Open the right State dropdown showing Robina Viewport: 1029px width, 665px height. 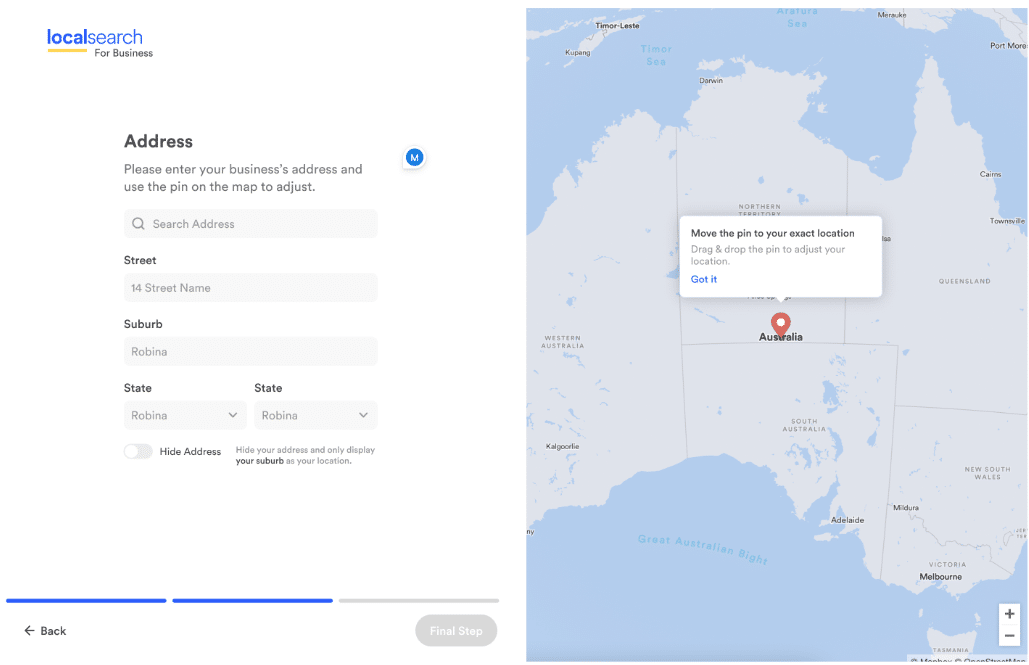pos(315,415)
